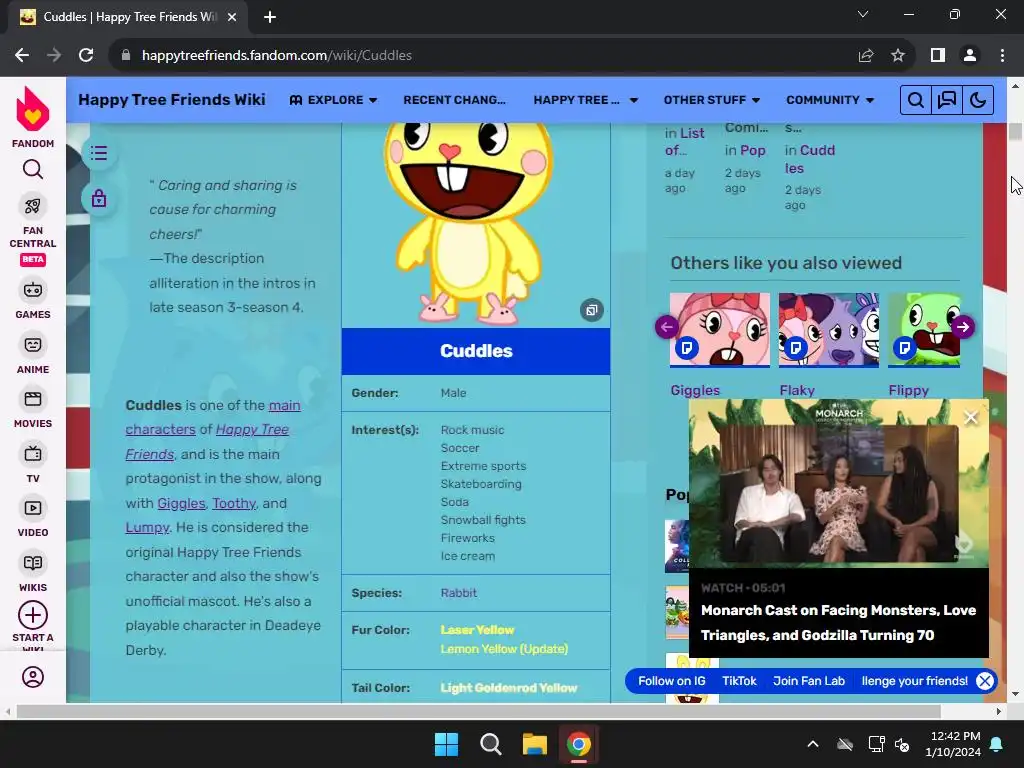Image resolution: width=1024 pixels, height=768 pixels.
Task: Expand the Cuddles image gallery icon
Action: click(592, 310)
